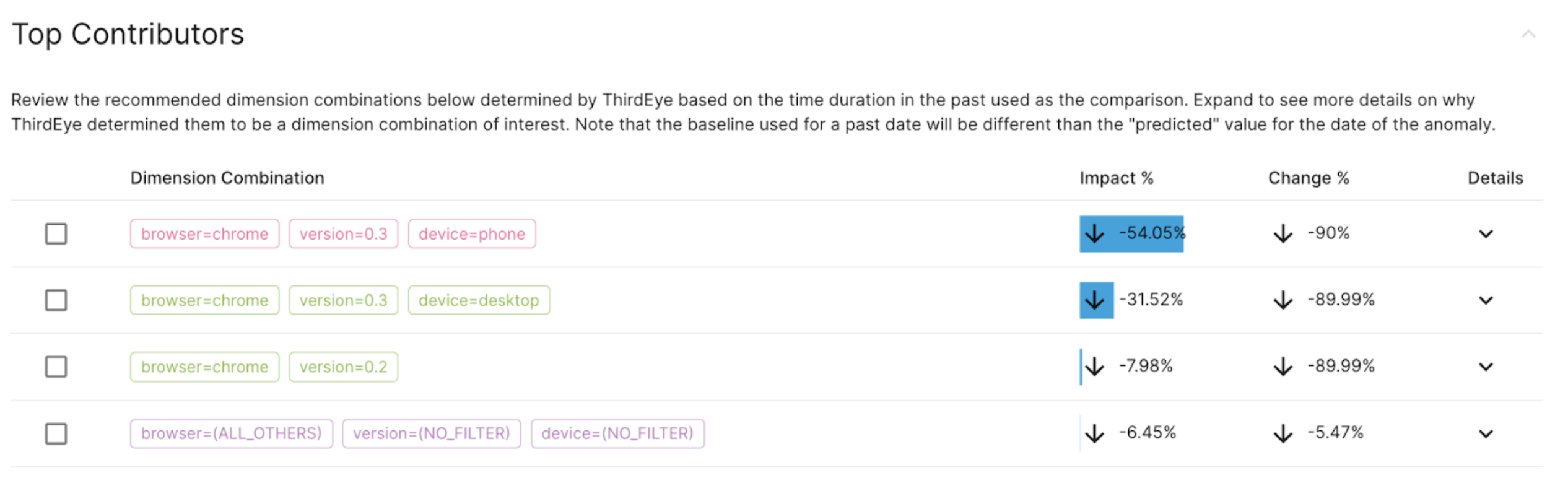Select the browser=chrome version=0.2 row checkbox
Screen dimensions: 1568x478
(x=56, y=367)
